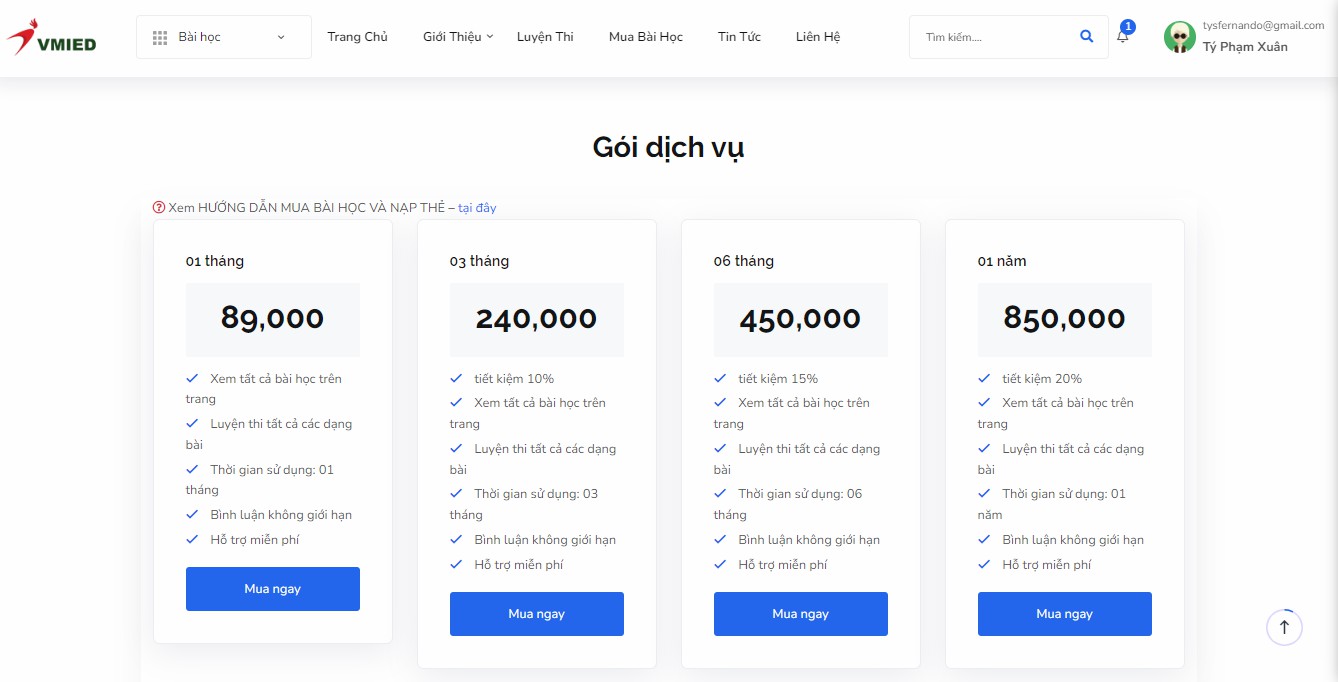The image size is (1338, 682).
Task: Open Mua Bài Học page
Action: pos(646,37)
